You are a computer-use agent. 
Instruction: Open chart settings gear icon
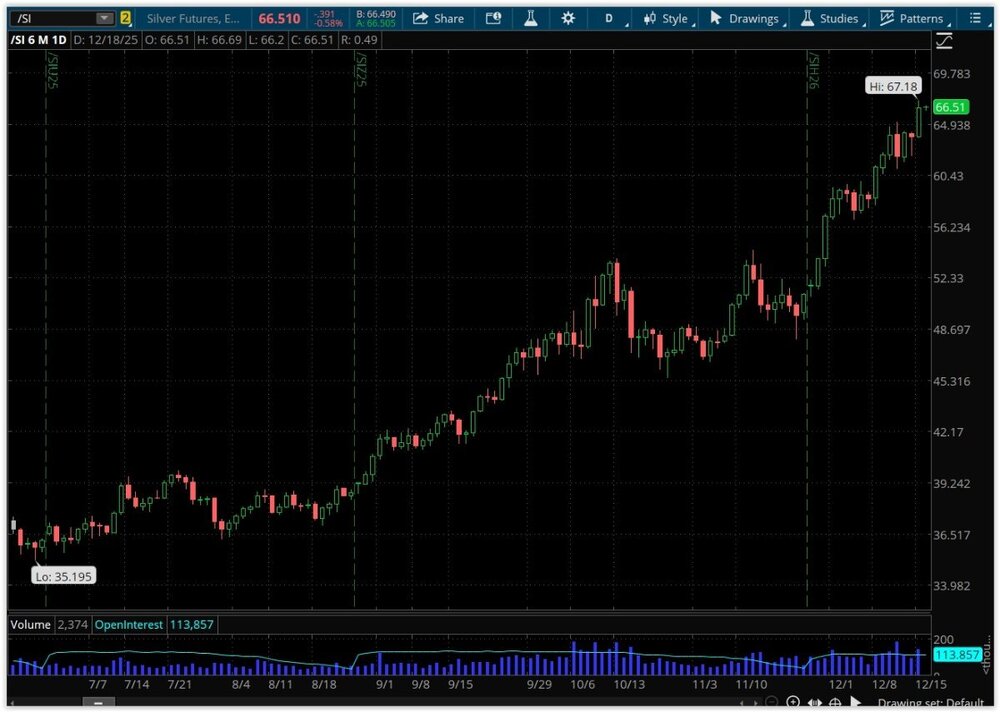click(x=568, y=18)
